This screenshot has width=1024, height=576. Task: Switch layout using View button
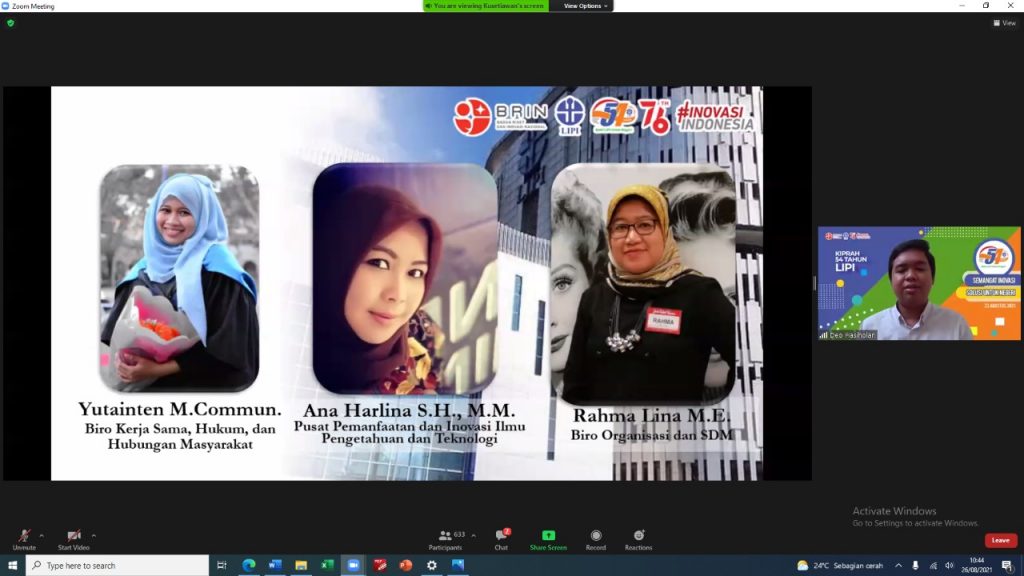[x=1004, y=23]
